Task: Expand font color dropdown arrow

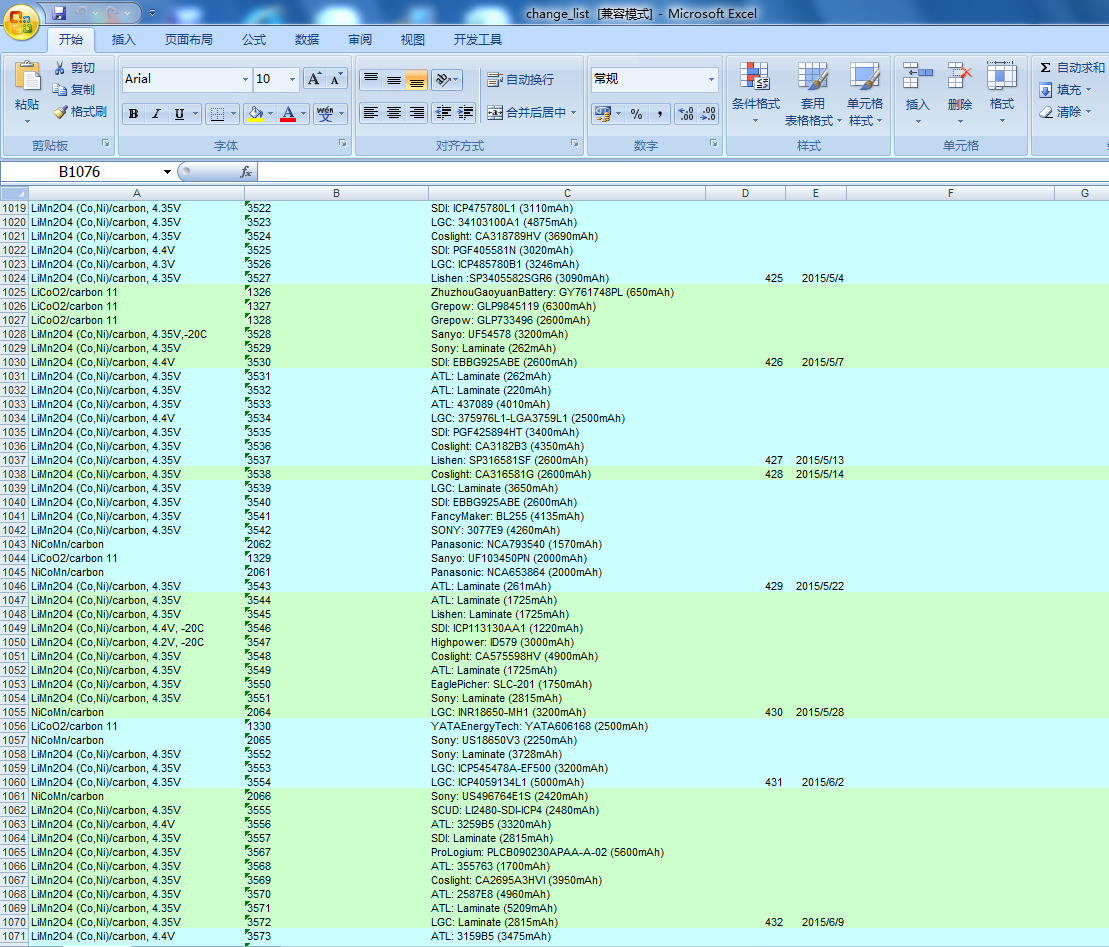Action: pos(303,113)
